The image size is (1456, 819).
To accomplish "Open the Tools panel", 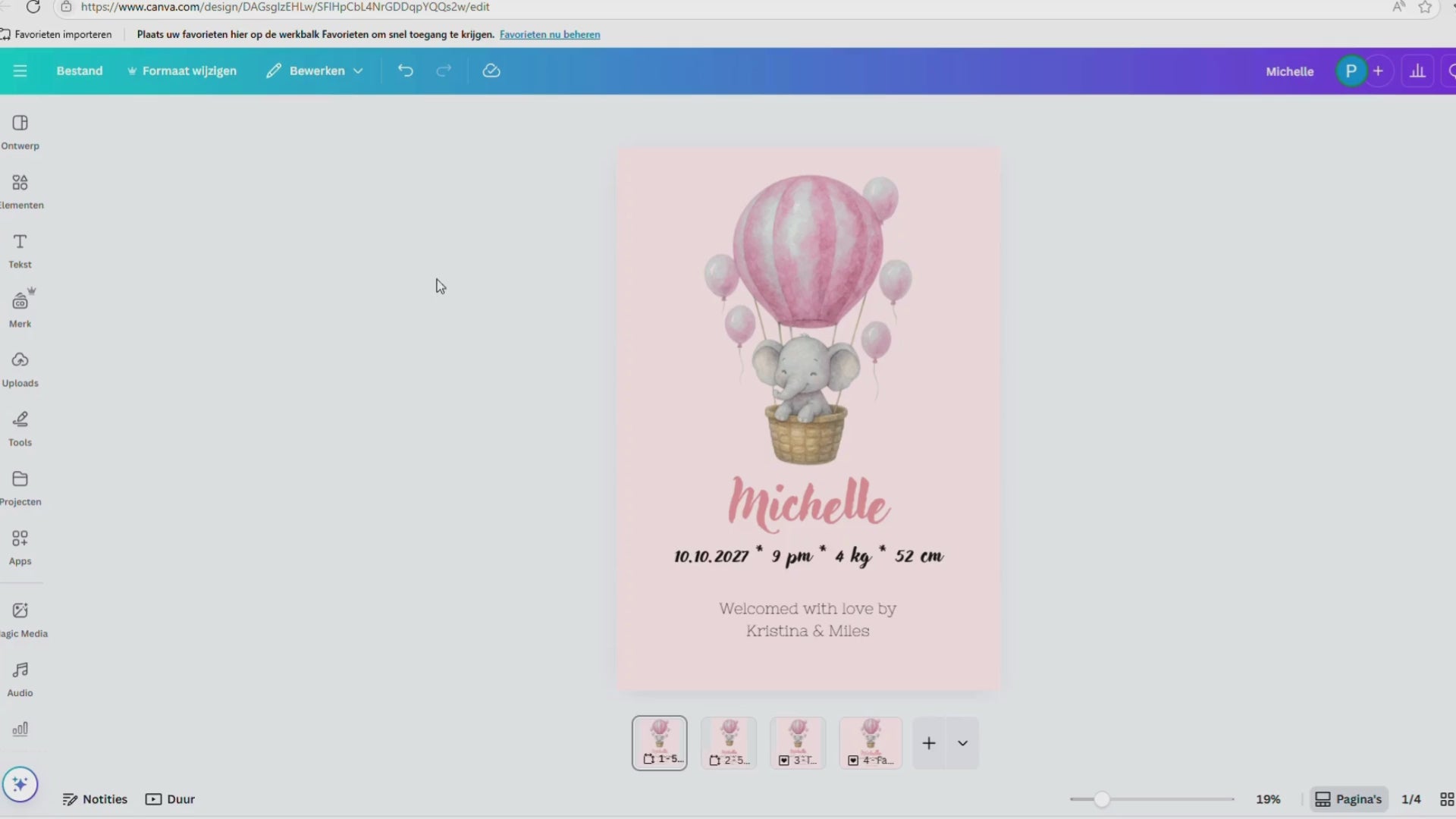I will pos(20,428).
